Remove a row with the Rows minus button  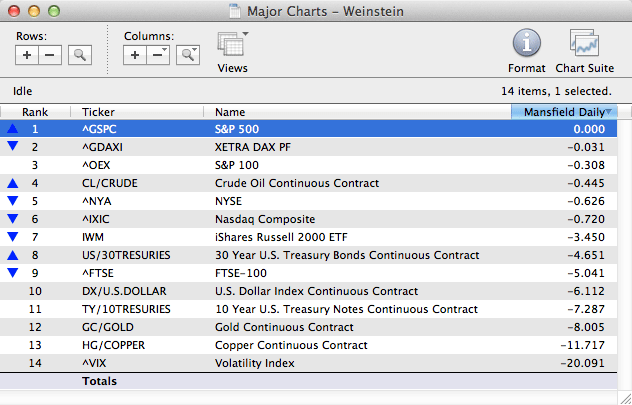50,55
